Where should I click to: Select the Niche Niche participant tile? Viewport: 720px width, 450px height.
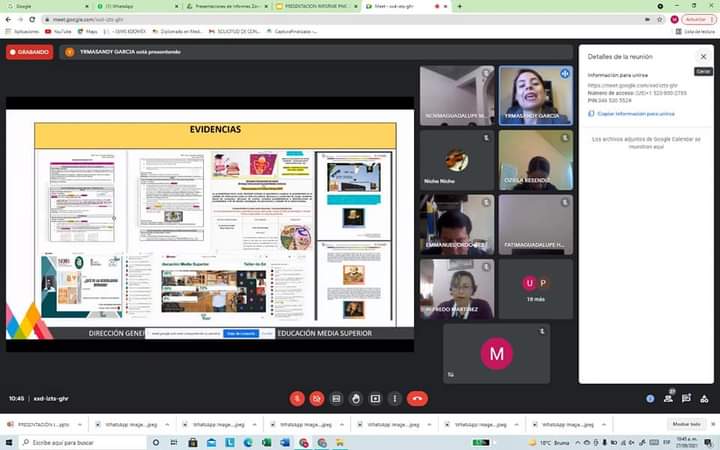[x=457, y=160]
